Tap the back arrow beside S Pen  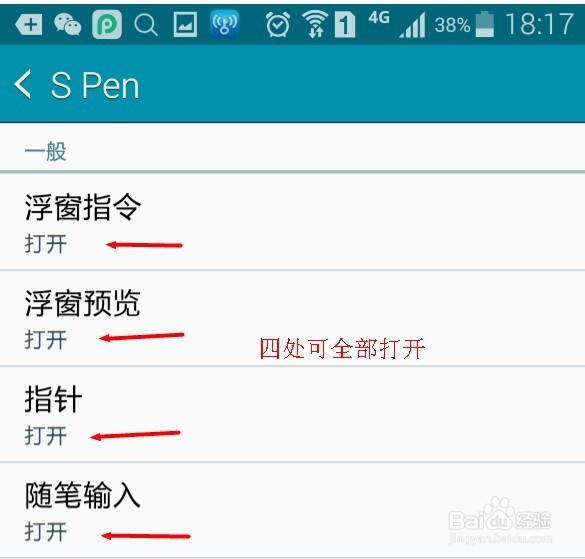22,85
